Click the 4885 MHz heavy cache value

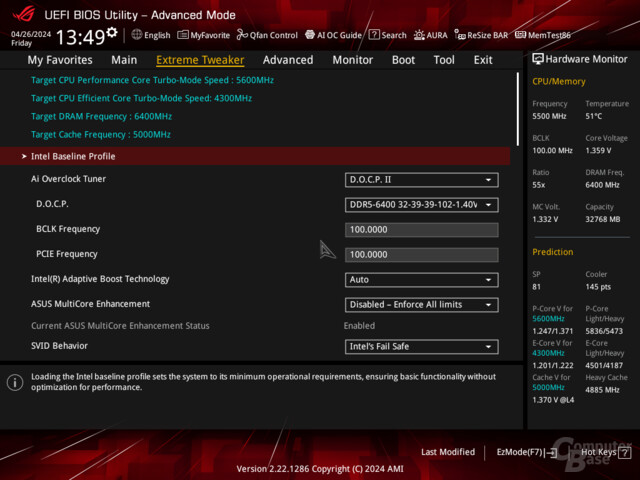click(x=602, y=390)
